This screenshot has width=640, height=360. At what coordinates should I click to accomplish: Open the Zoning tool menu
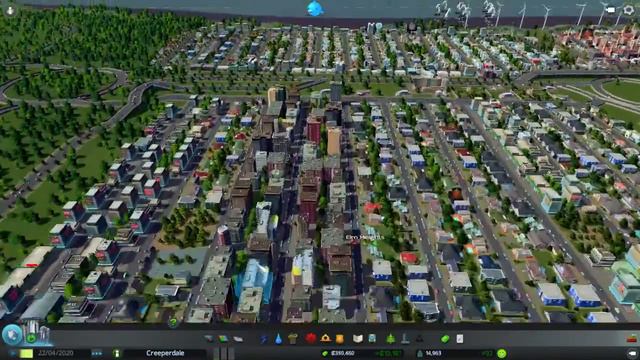[223, 339]
